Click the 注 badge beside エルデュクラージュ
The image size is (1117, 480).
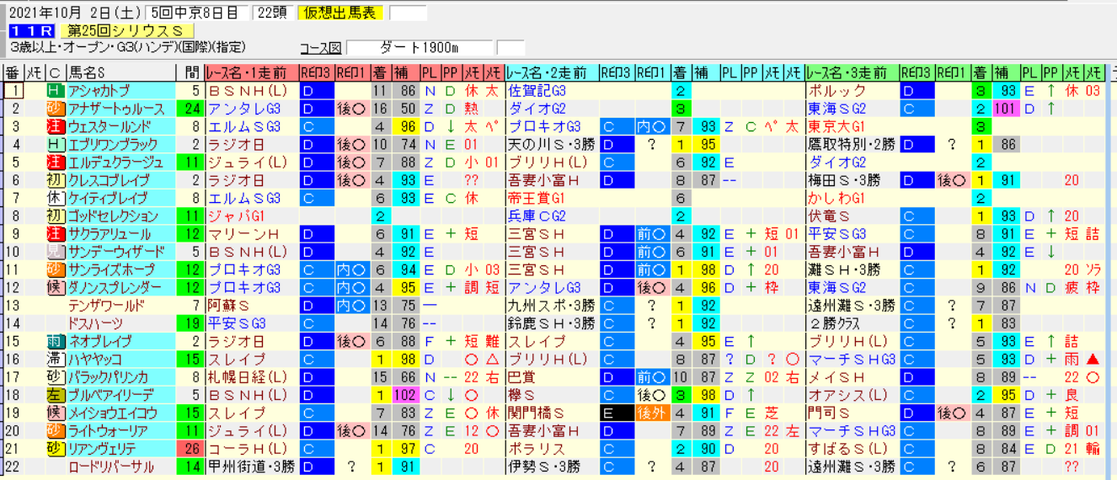[x=54, y=162]
